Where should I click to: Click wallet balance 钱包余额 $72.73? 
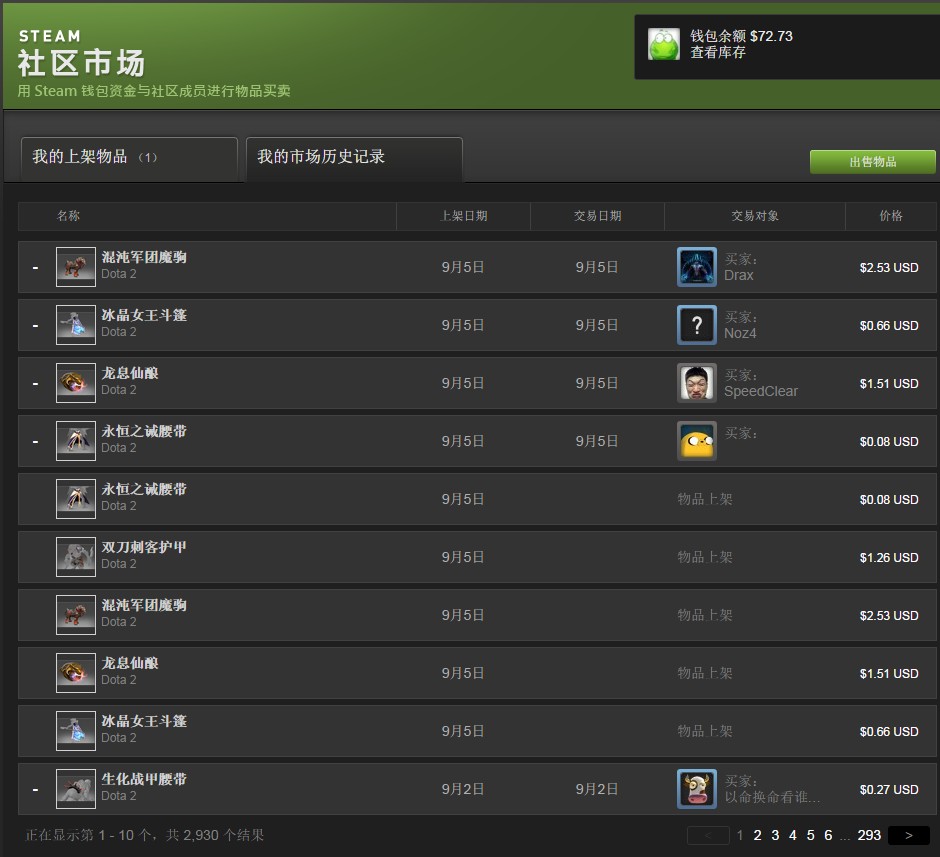click(741, 36)
